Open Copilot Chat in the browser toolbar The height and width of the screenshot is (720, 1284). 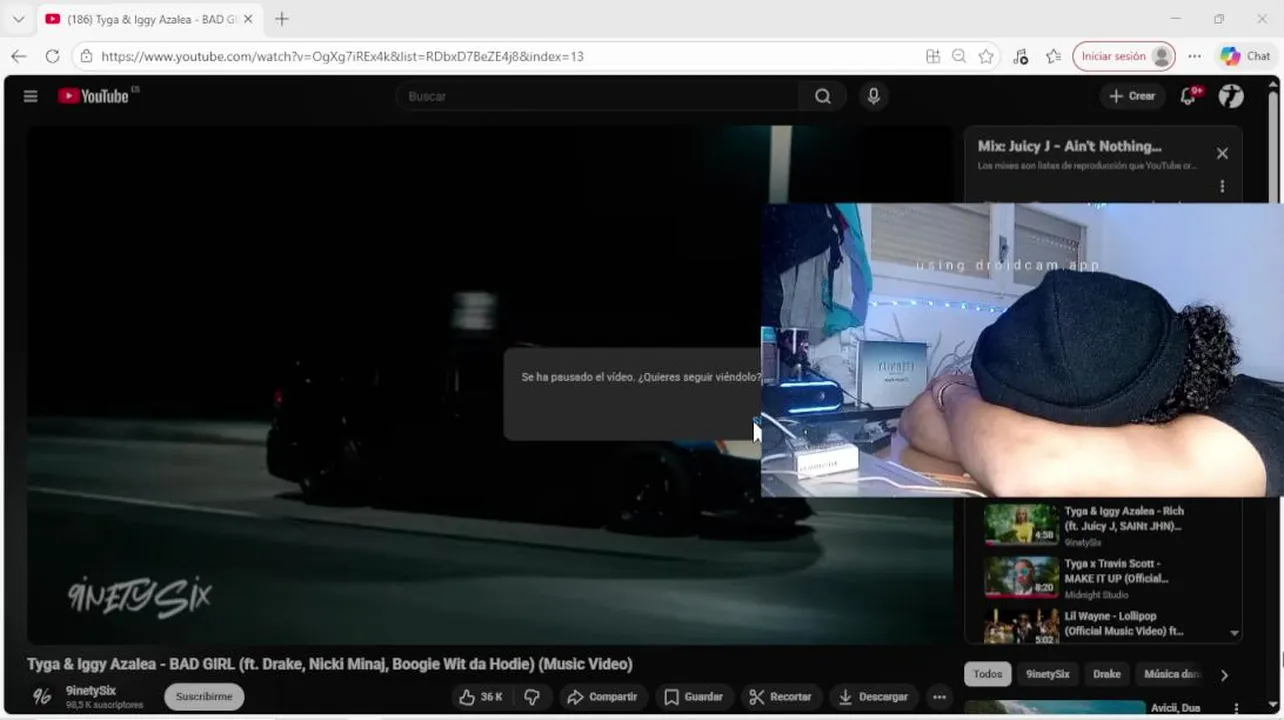1245,57
